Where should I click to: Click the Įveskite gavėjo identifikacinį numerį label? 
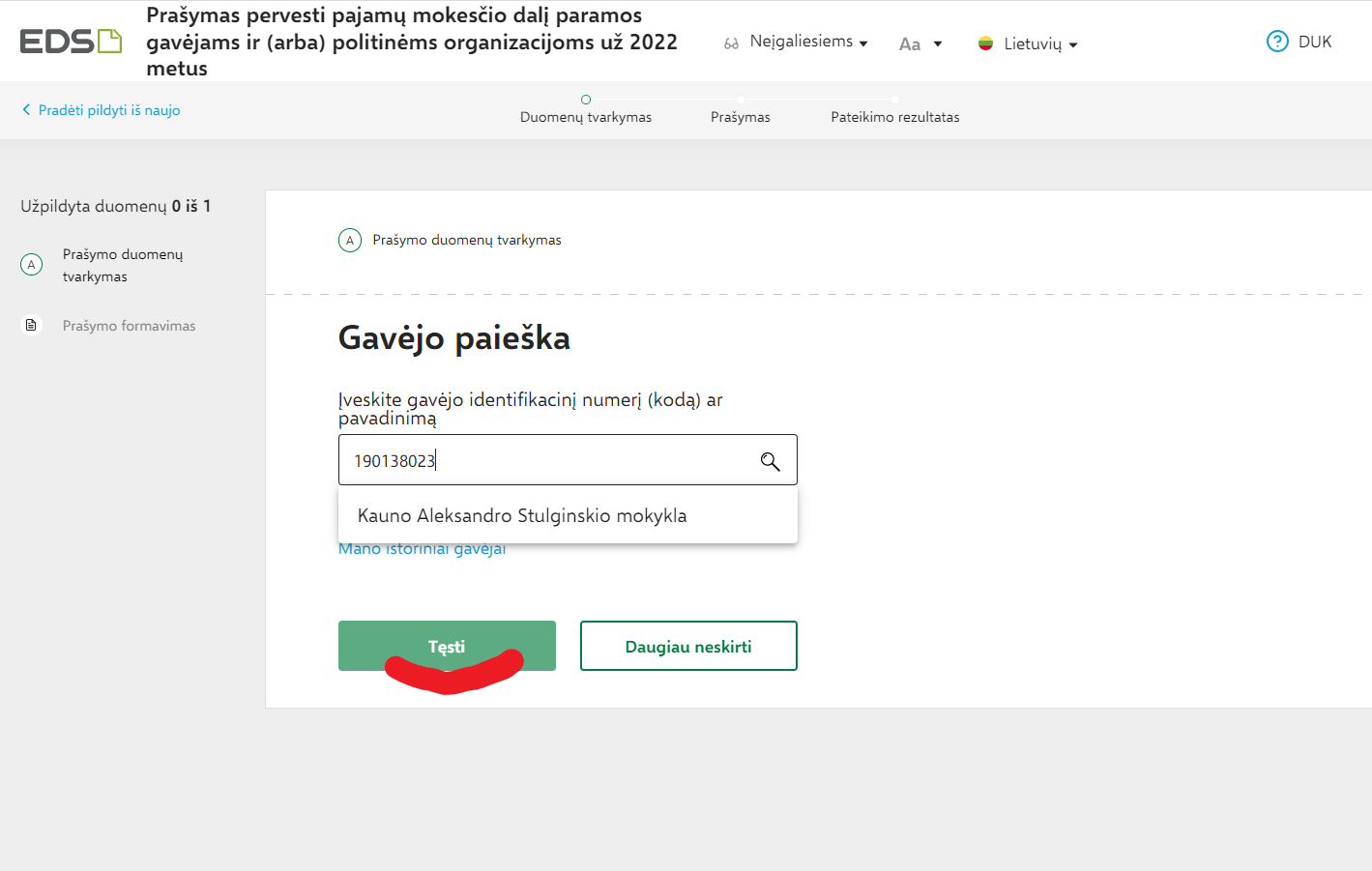(531, 409)
